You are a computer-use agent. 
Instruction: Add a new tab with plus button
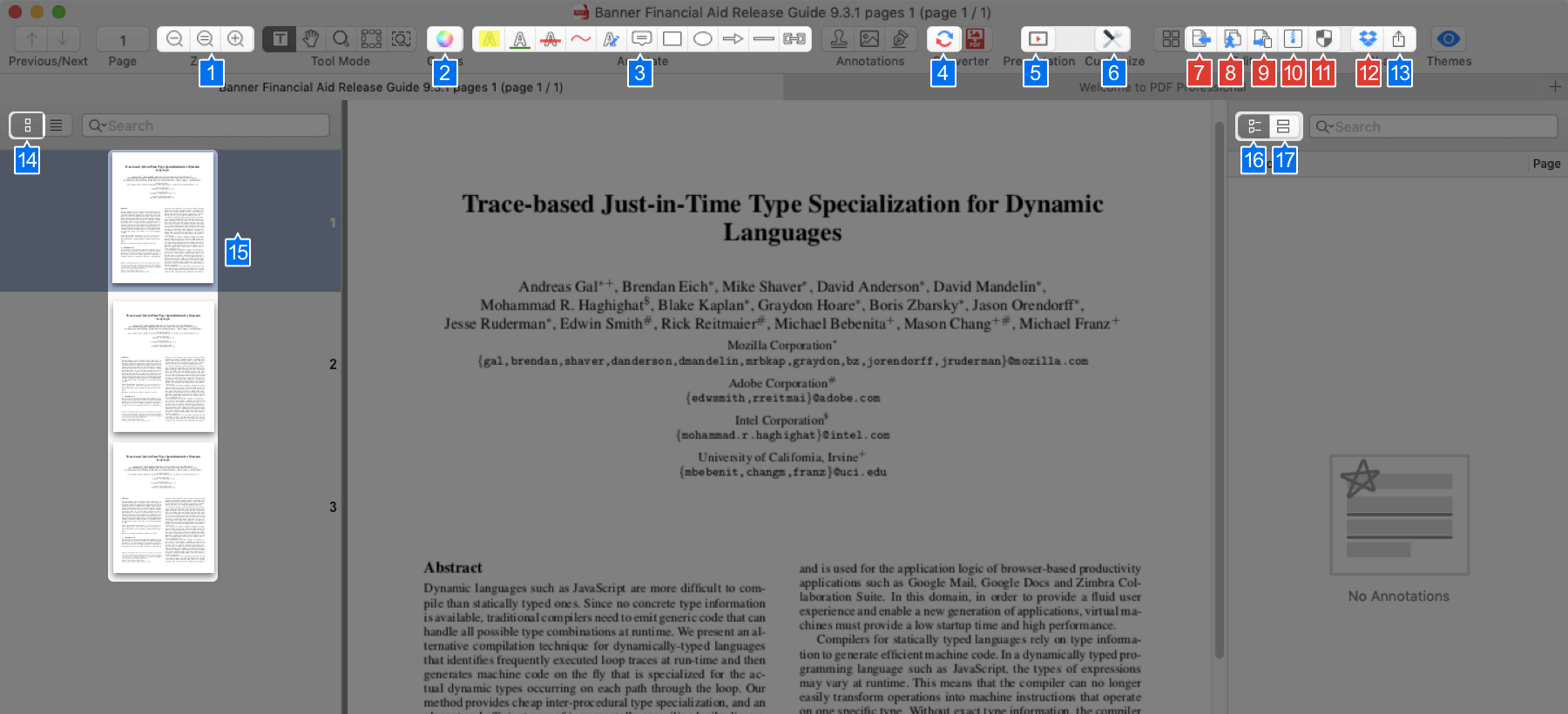[1555, 87]
